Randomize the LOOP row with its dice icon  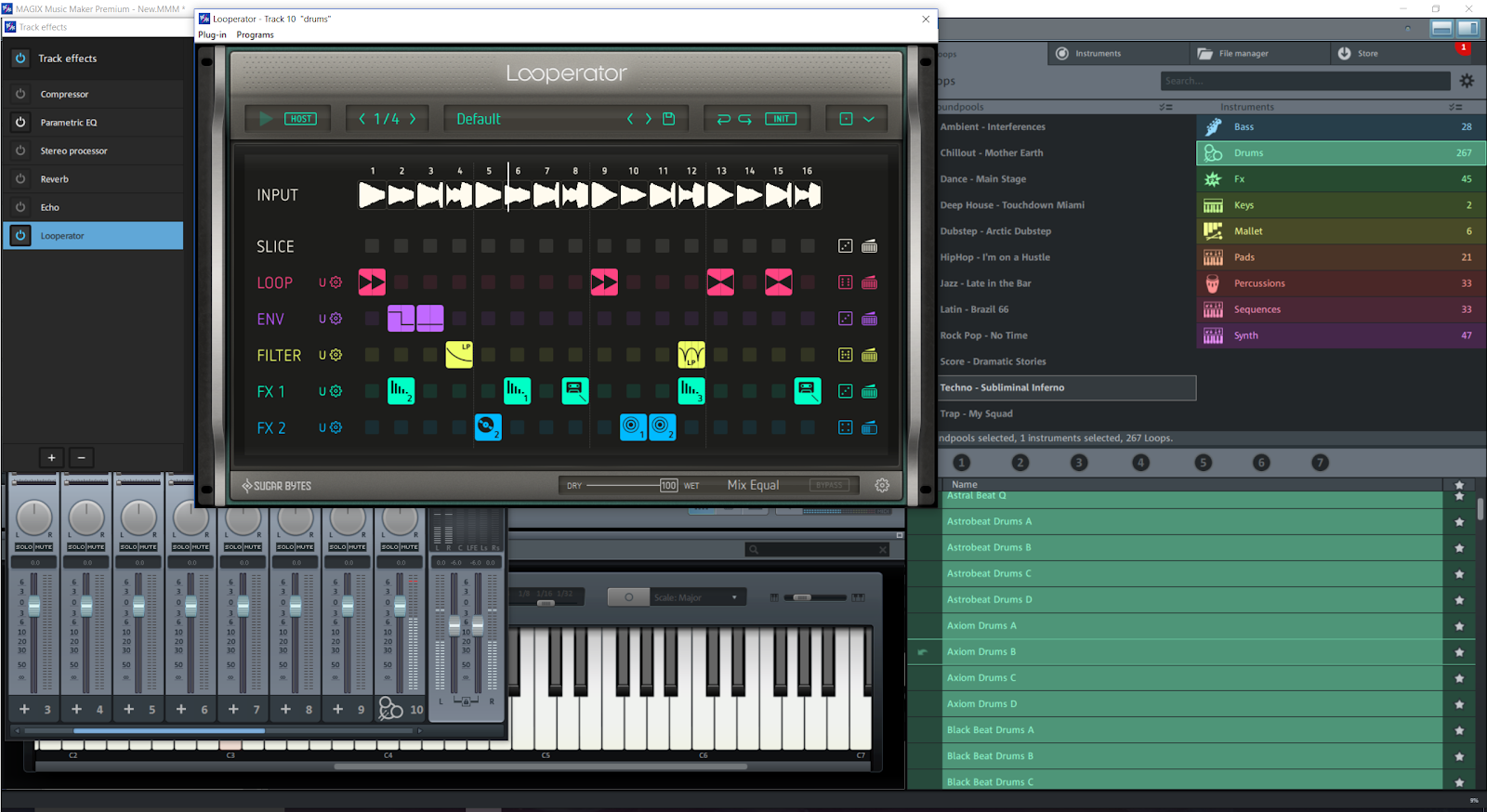[x=845, y=282]
